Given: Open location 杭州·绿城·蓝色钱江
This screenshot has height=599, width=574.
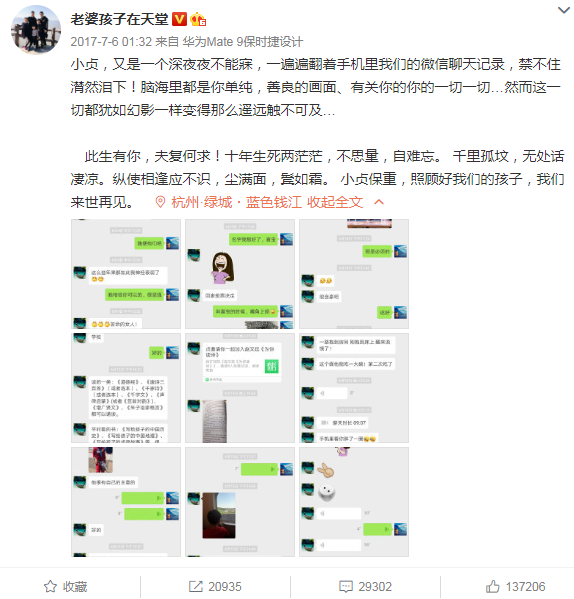Looking at the screenshot, I should click(236, 202).
